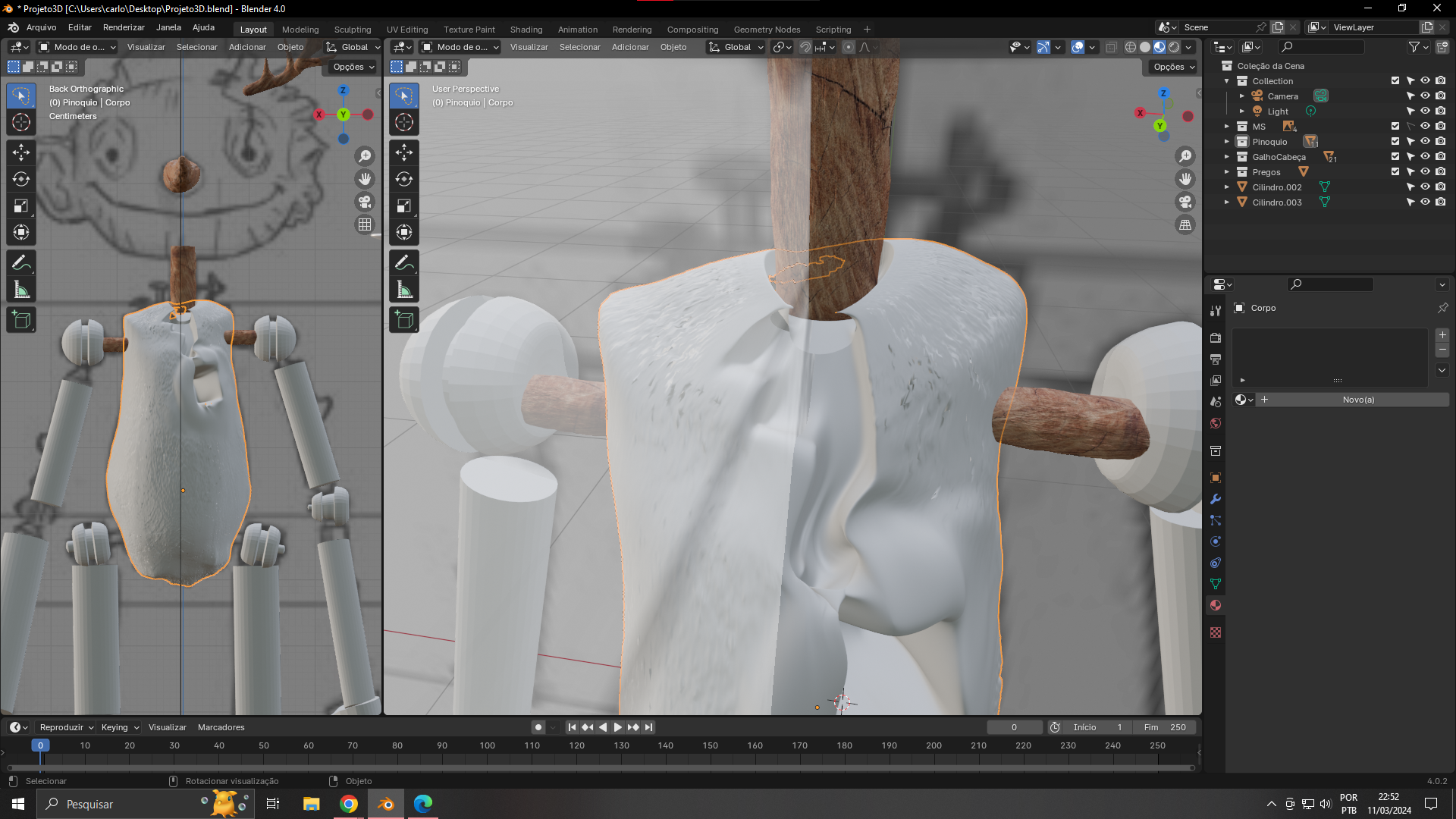Image resolution: width=1456 pixels, height=819 pixels.
Task: Select the 3D Cursor tool in right viewport
Action: (403, 122)
